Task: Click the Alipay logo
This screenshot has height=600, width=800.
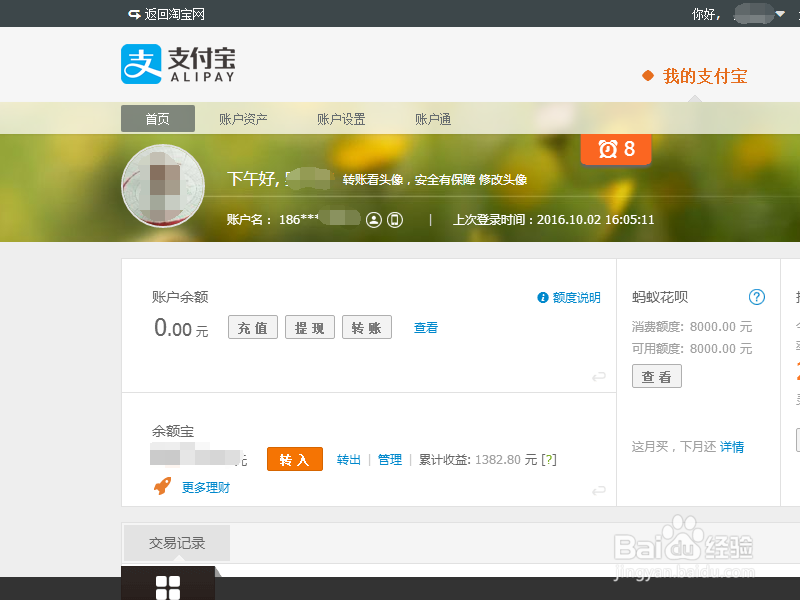Action: coord(178,64)
